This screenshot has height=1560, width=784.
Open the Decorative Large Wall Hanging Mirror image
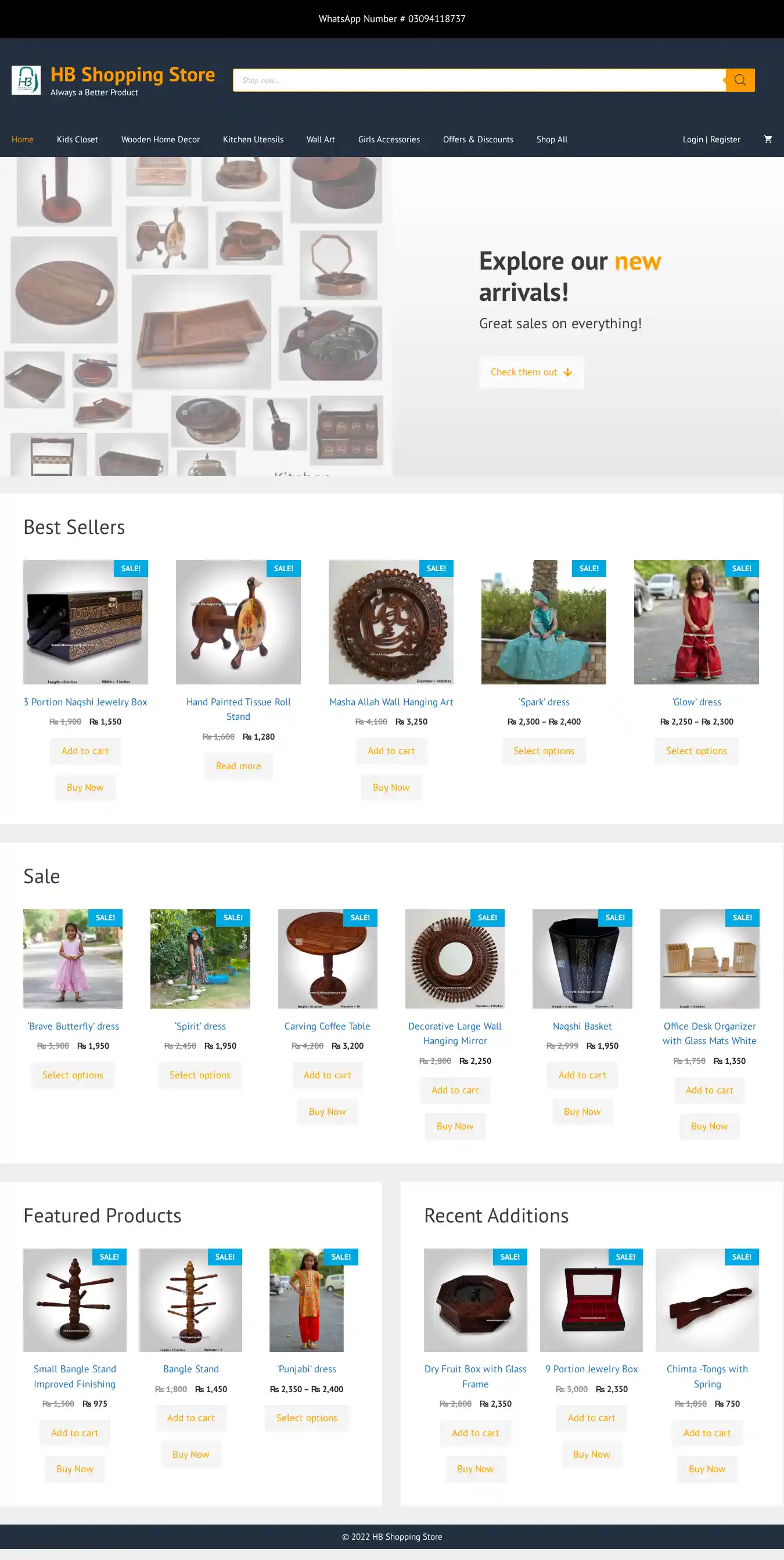(x=455, y=959)
